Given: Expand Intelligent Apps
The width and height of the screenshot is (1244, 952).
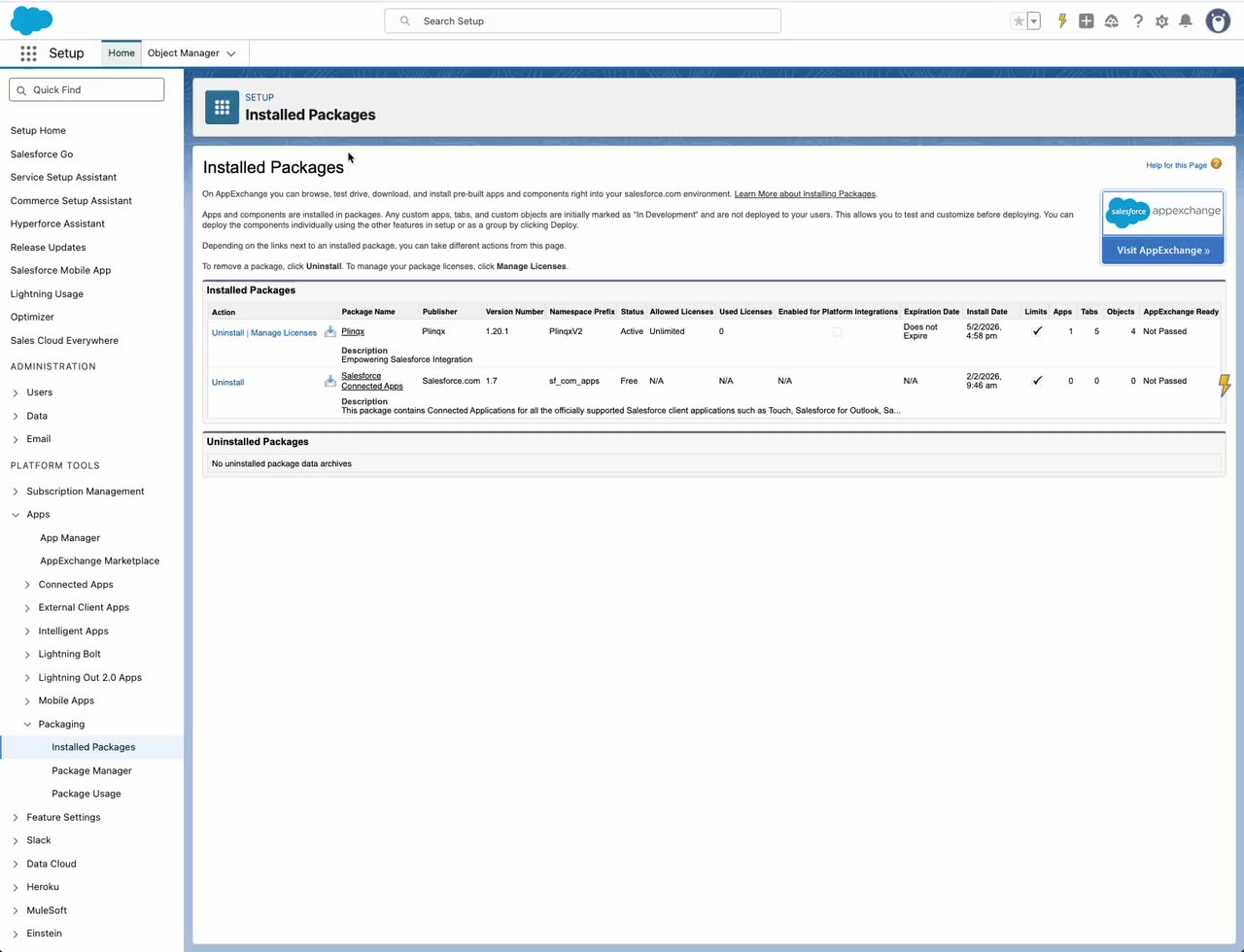Looking at the screenshot, I should (x=27, y=631).
